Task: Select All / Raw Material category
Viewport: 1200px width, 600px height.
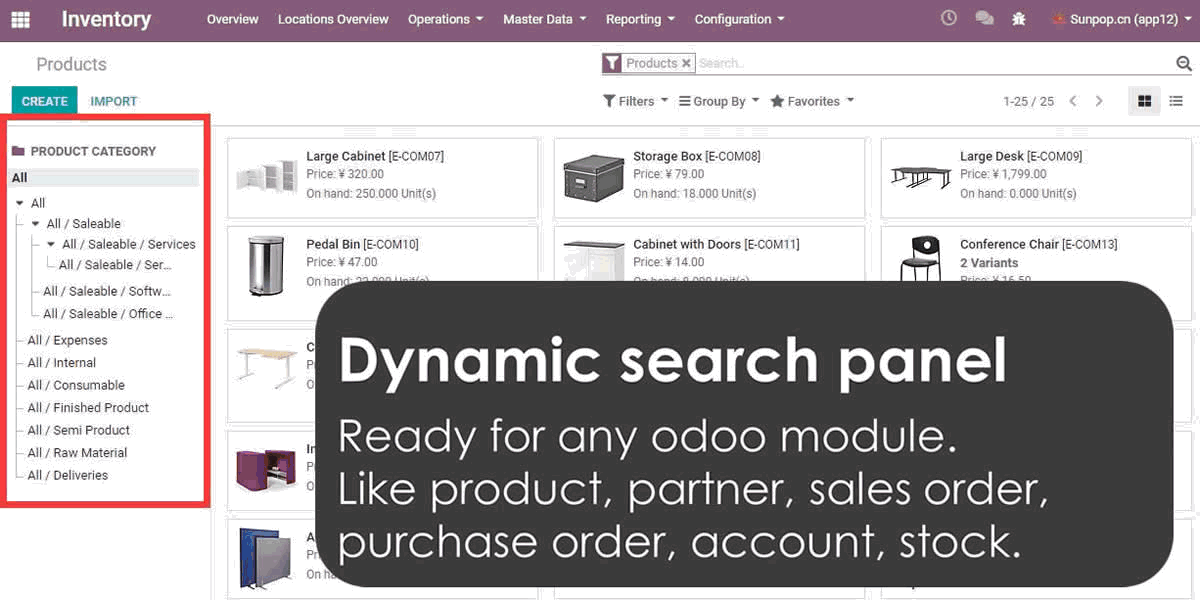Action: (x=77, y=453)
